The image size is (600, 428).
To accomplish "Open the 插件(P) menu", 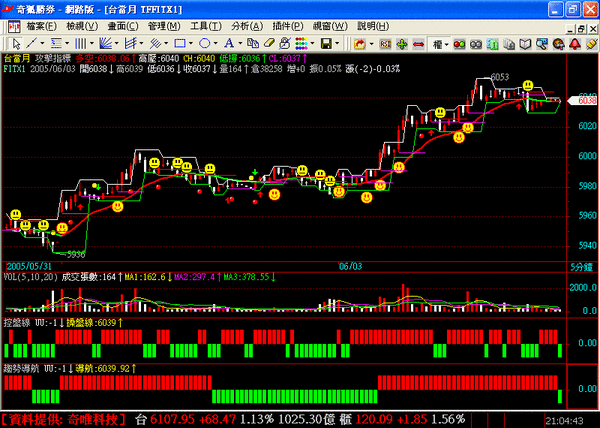I will pos(288,26).
